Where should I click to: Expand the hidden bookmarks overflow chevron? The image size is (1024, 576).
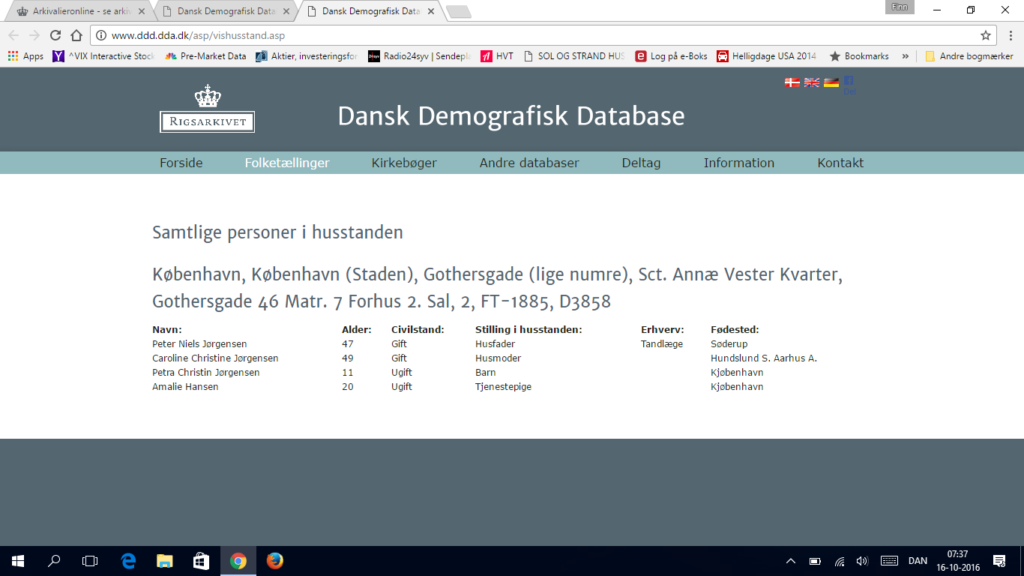click(x=905, y=56)
